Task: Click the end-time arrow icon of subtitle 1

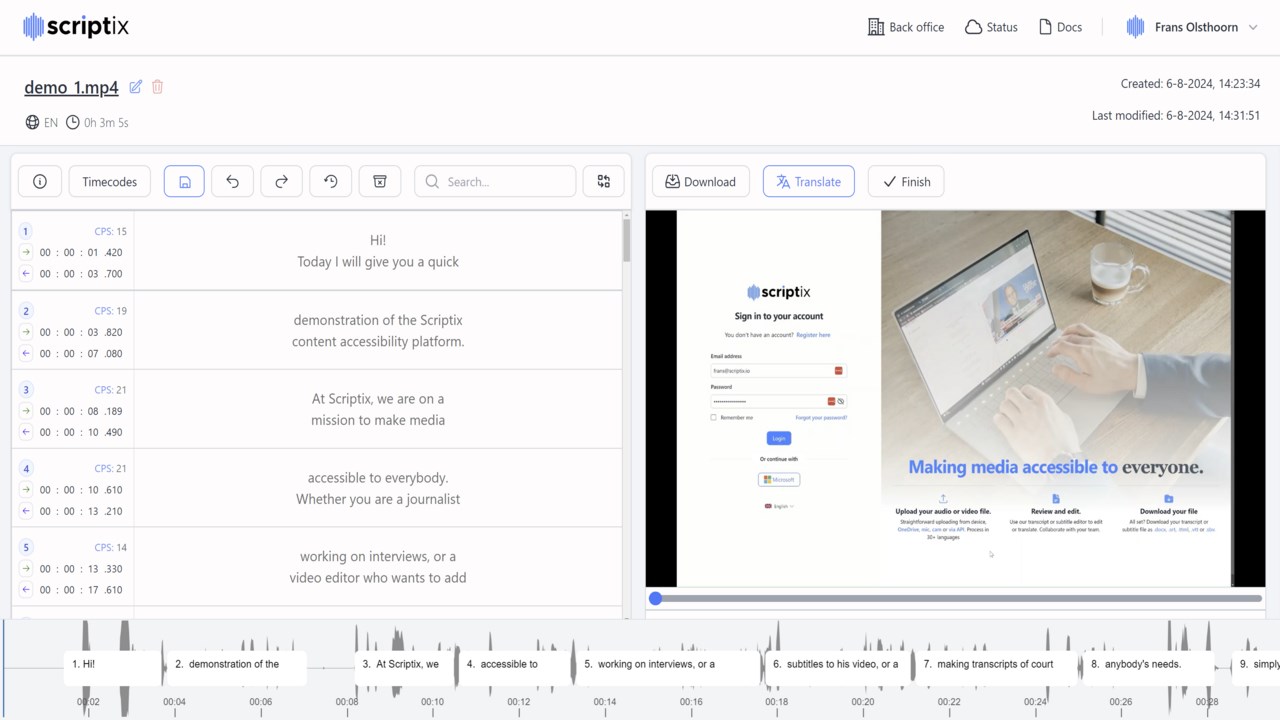Action: [x=26, y=273]
